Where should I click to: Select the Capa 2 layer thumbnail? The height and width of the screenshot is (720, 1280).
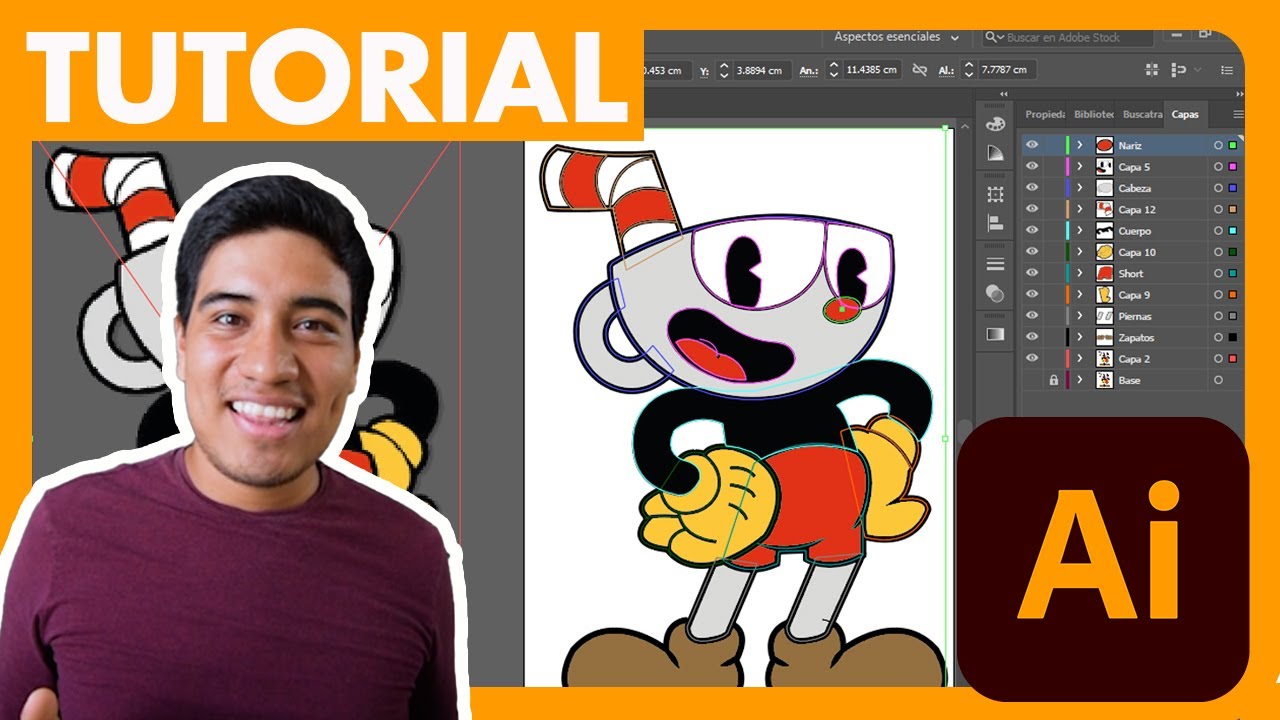click(x=1104, y=359)
